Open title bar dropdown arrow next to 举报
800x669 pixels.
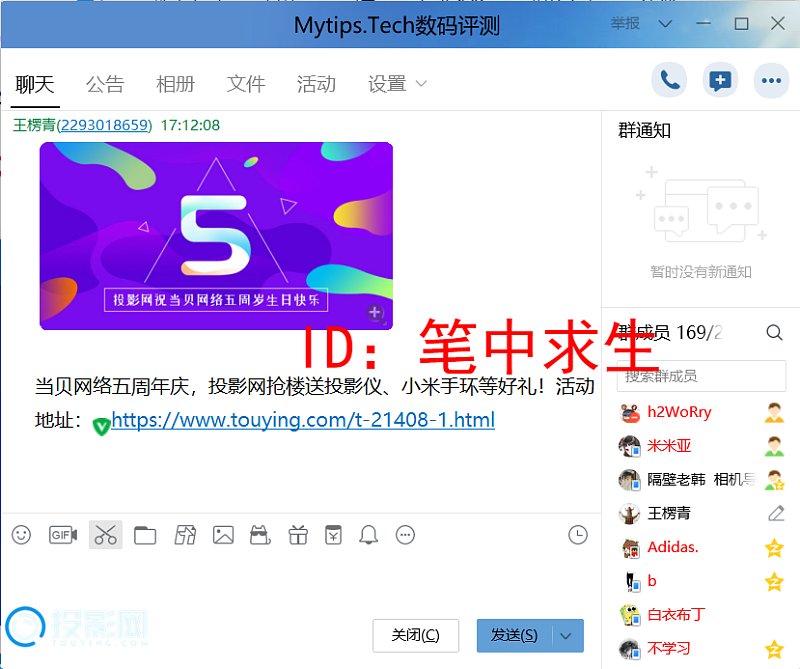pos(664,23)
